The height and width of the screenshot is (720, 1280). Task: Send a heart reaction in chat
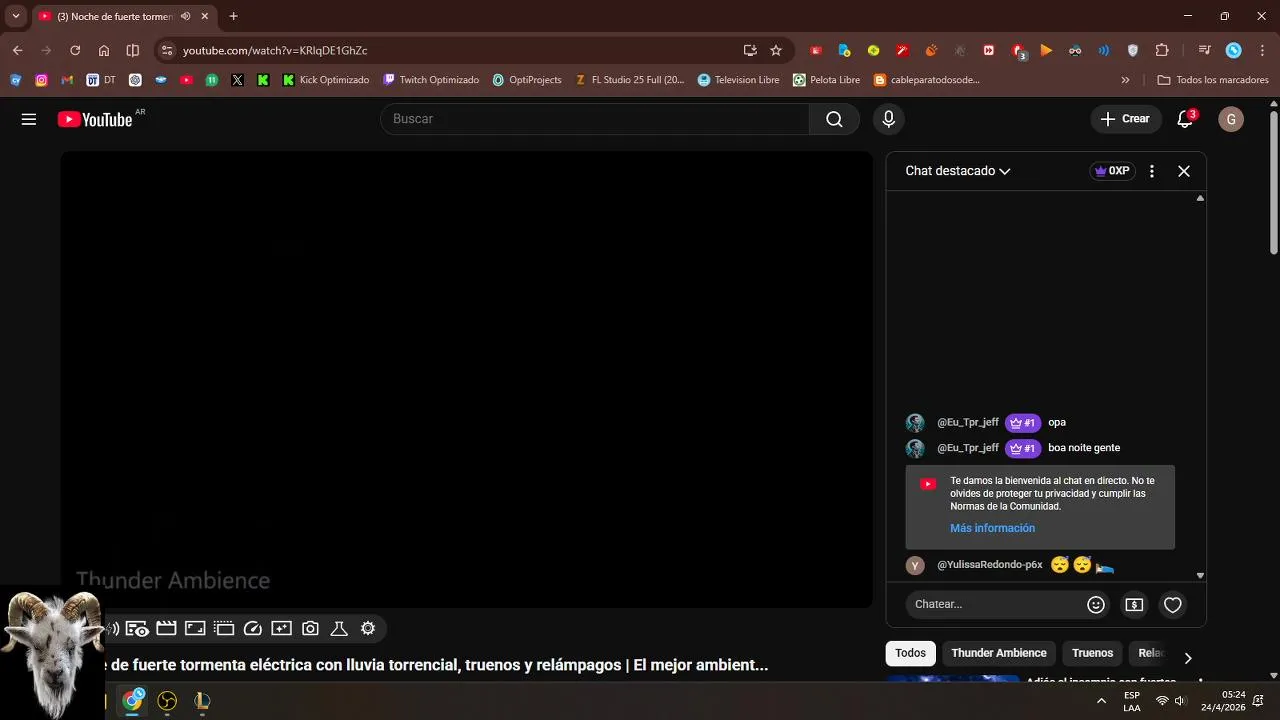1173,604
